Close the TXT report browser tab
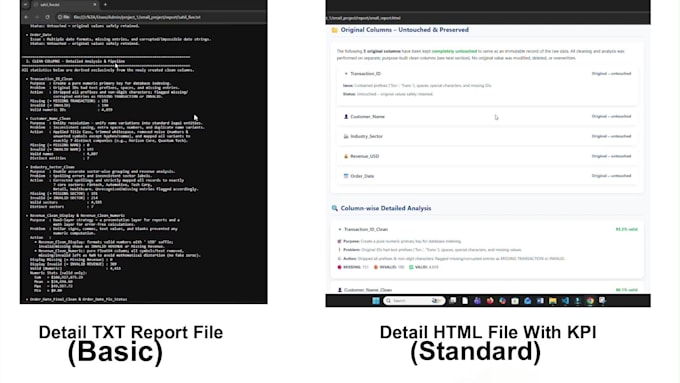 click(x=95, y=4)
